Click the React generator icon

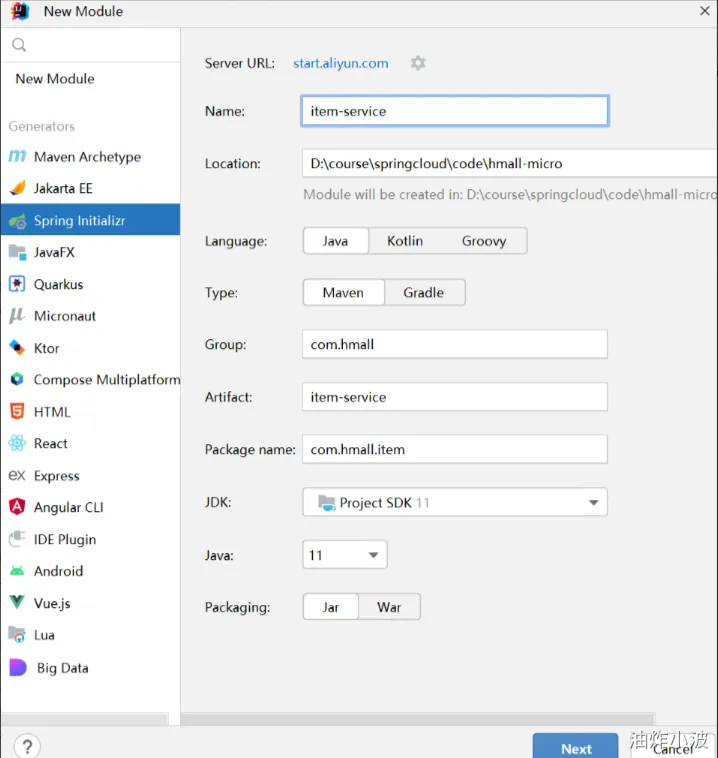tap(17, 444)
